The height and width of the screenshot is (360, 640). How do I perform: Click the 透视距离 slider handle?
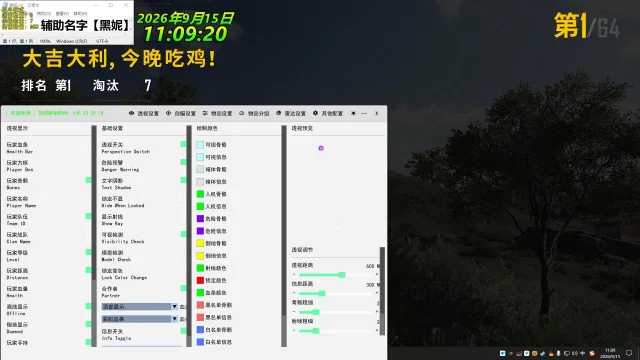342,275
